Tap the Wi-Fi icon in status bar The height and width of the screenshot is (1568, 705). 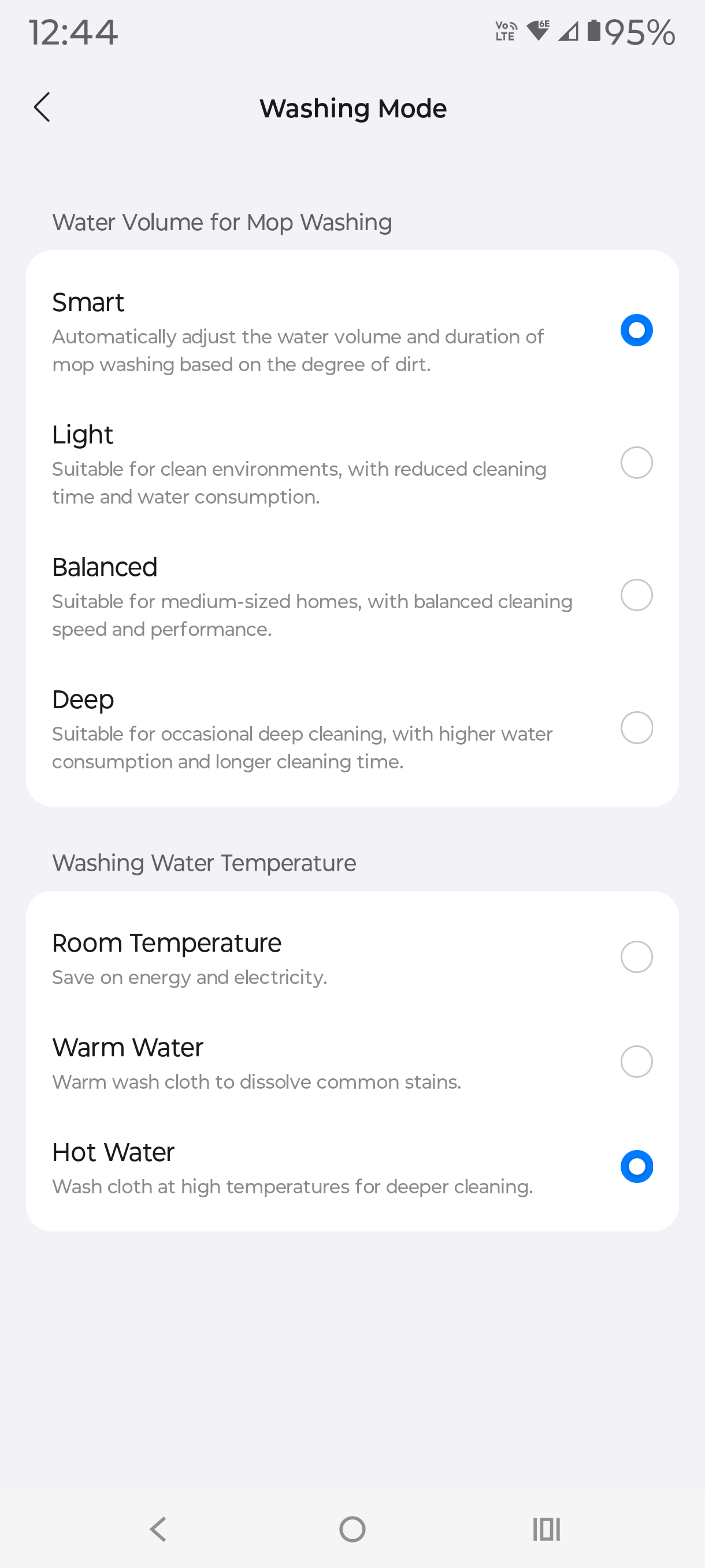tap(539, 31)
